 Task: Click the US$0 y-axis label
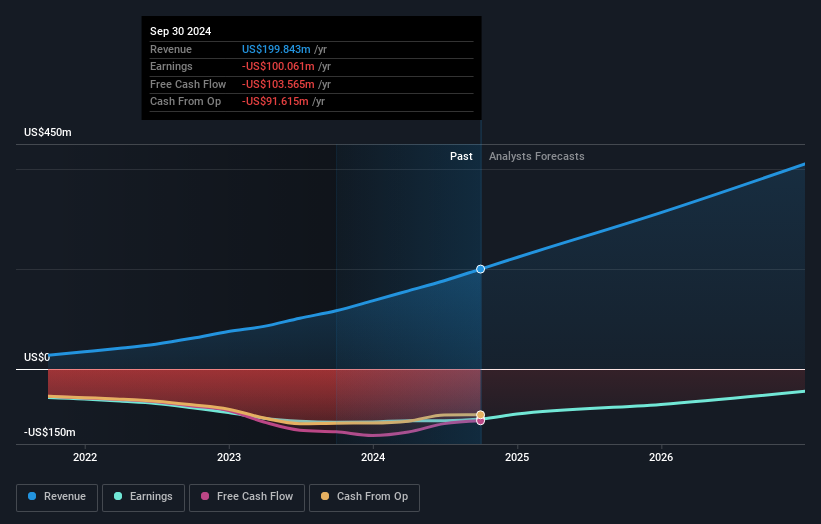[x=37, y=357]
